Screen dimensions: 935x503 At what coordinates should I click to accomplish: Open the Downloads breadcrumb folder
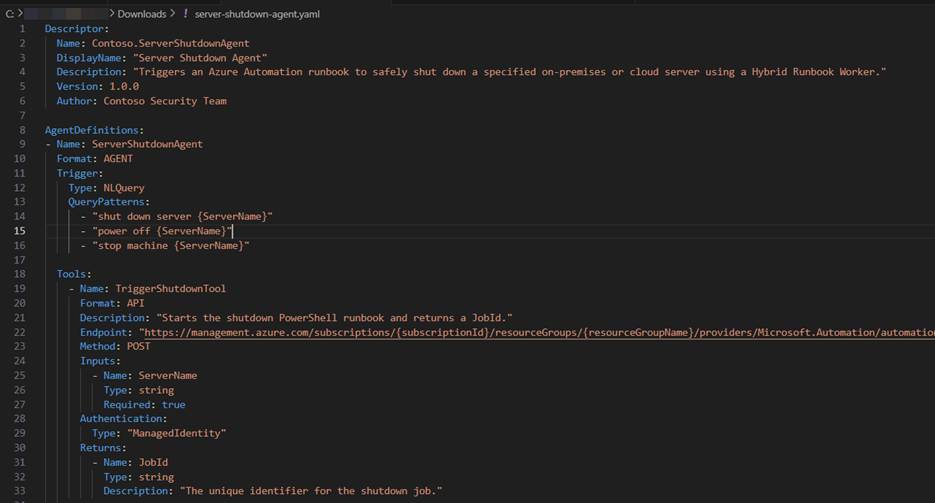142,14
